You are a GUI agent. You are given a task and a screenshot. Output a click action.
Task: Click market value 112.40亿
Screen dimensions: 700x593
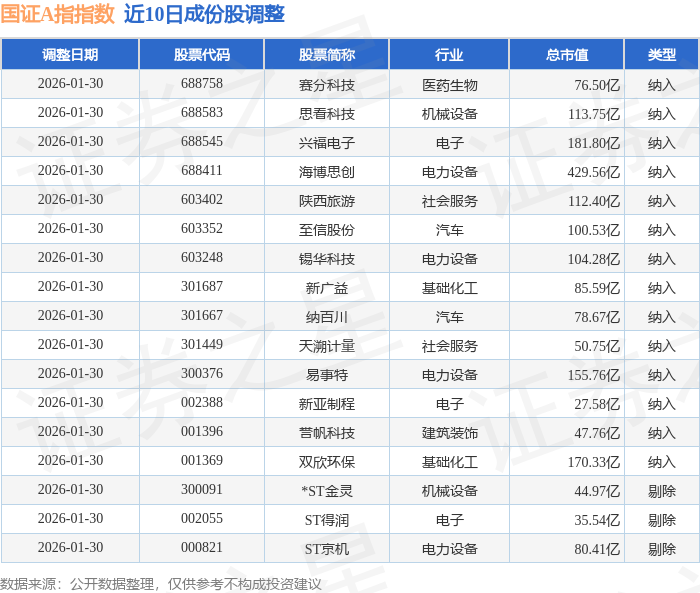[x=594, y=201]
